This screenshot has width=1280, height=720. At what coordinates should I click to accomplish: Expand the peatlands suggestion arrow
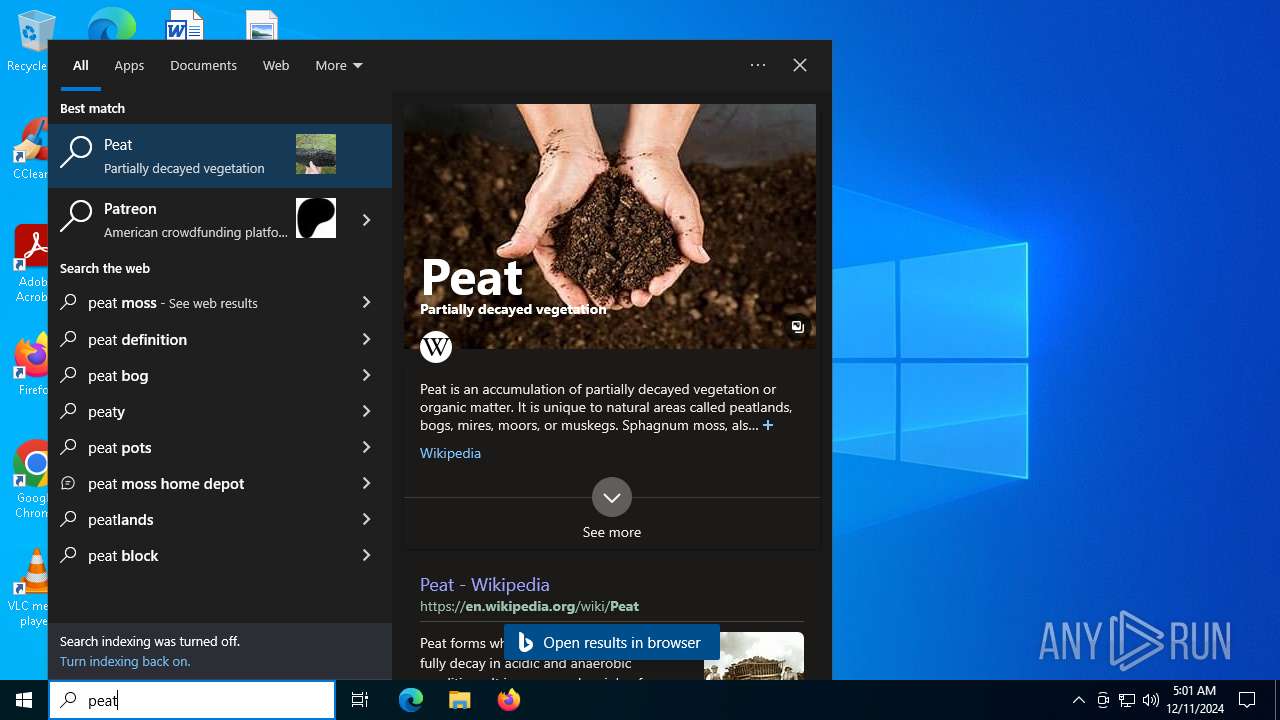pyautogui.click(x=366, y=519)
